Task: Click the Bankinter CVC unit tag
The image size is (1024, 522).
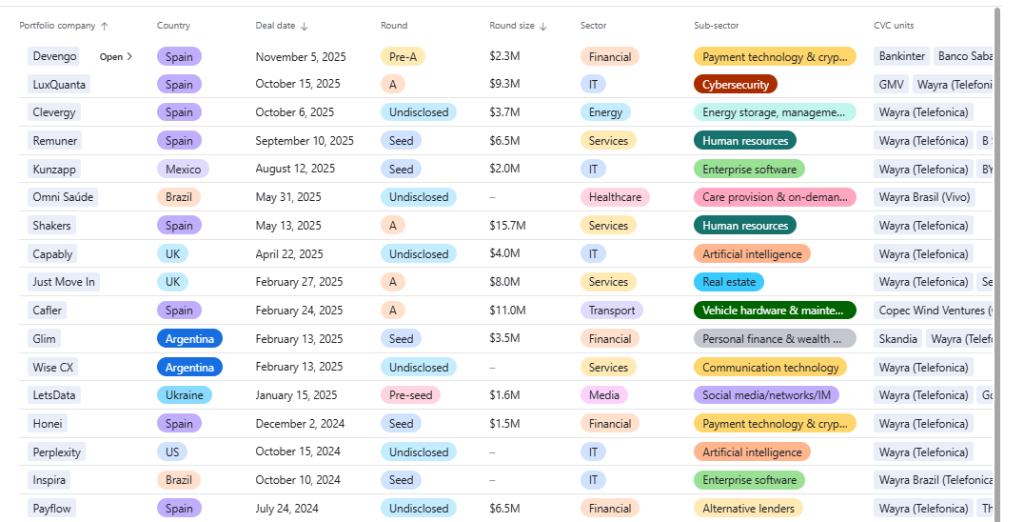Action: pos(902,57)
